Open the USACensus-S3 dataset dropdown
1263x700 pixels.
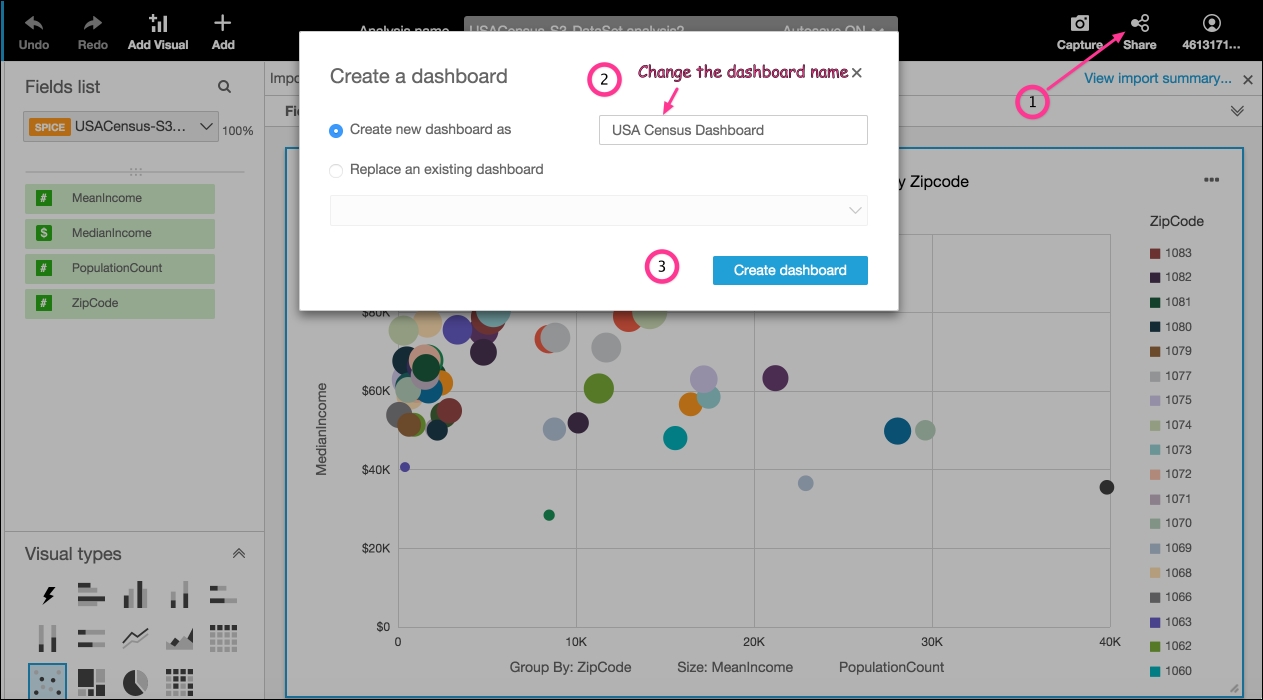coord(121,127)
